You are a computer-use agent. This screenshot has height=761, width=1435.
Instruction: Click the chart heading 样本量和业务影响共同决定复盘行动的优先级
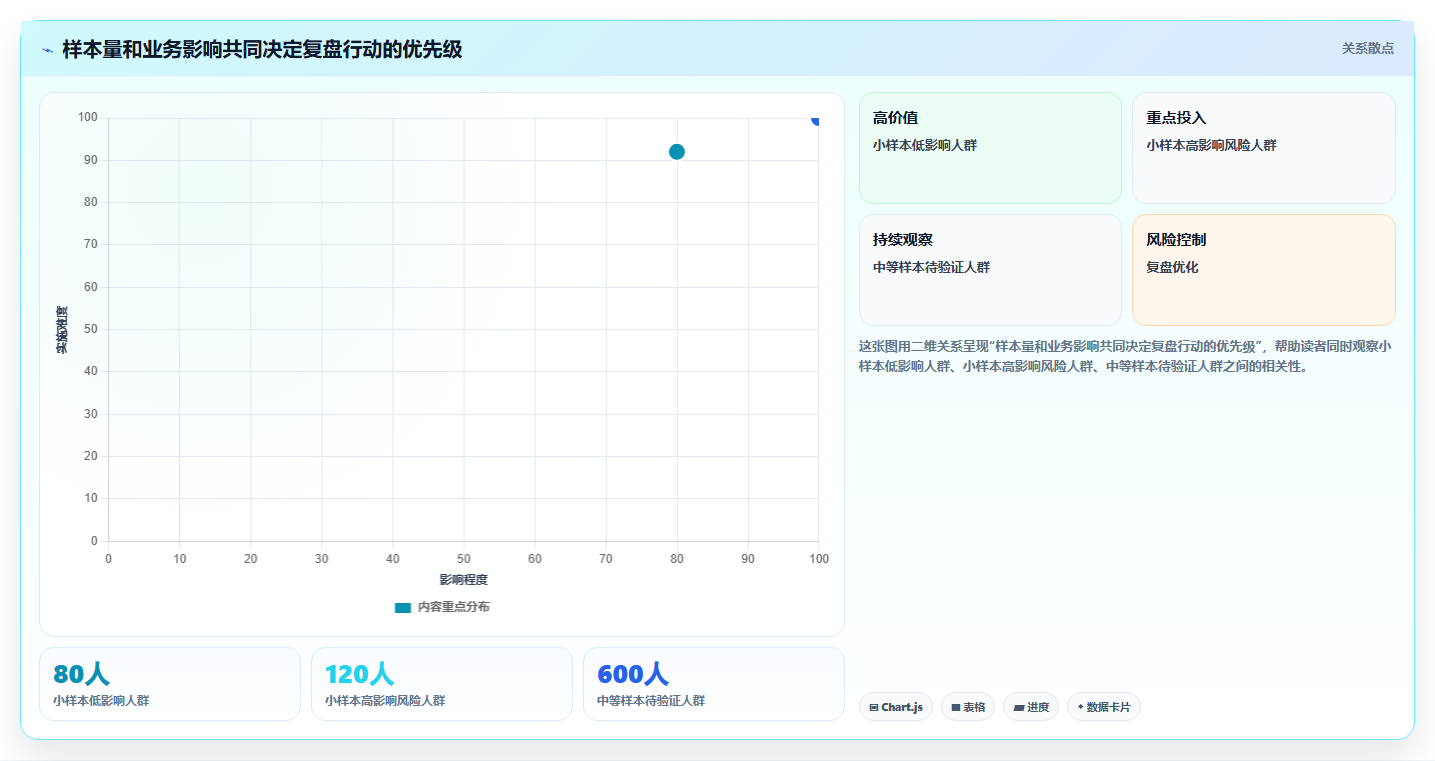coord(262,49)
